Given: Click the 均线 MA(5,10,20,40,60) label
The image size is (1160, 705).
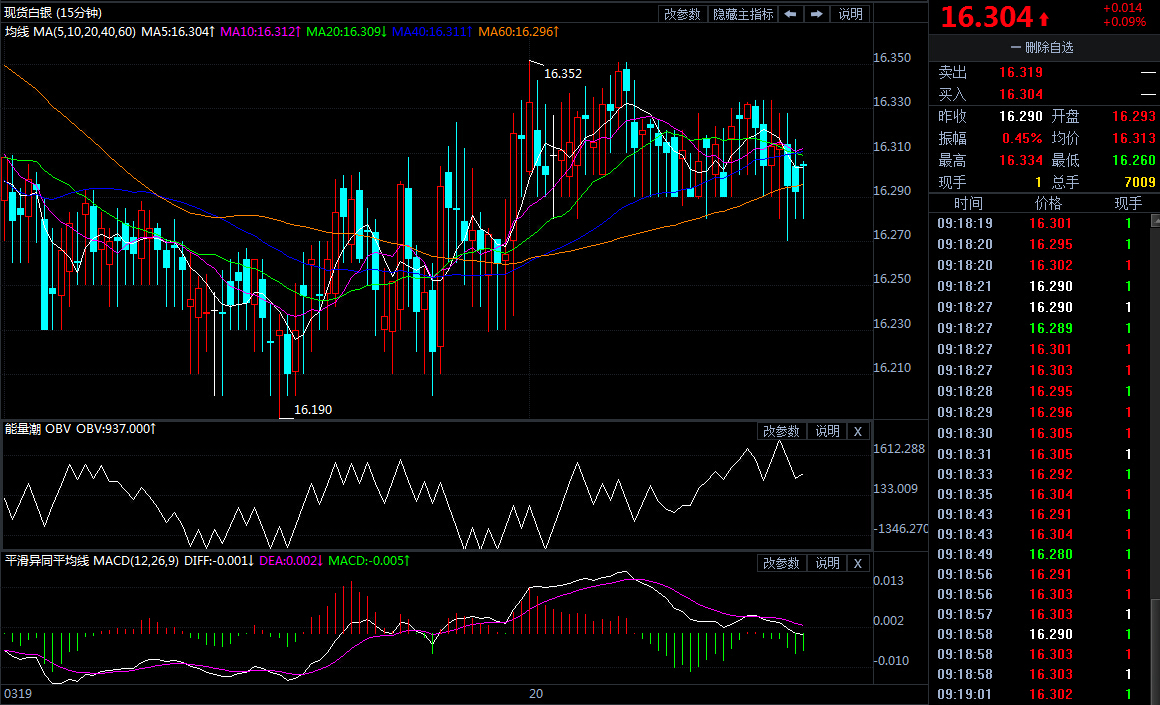Looking at the screenshot, I should click(70, 32).
